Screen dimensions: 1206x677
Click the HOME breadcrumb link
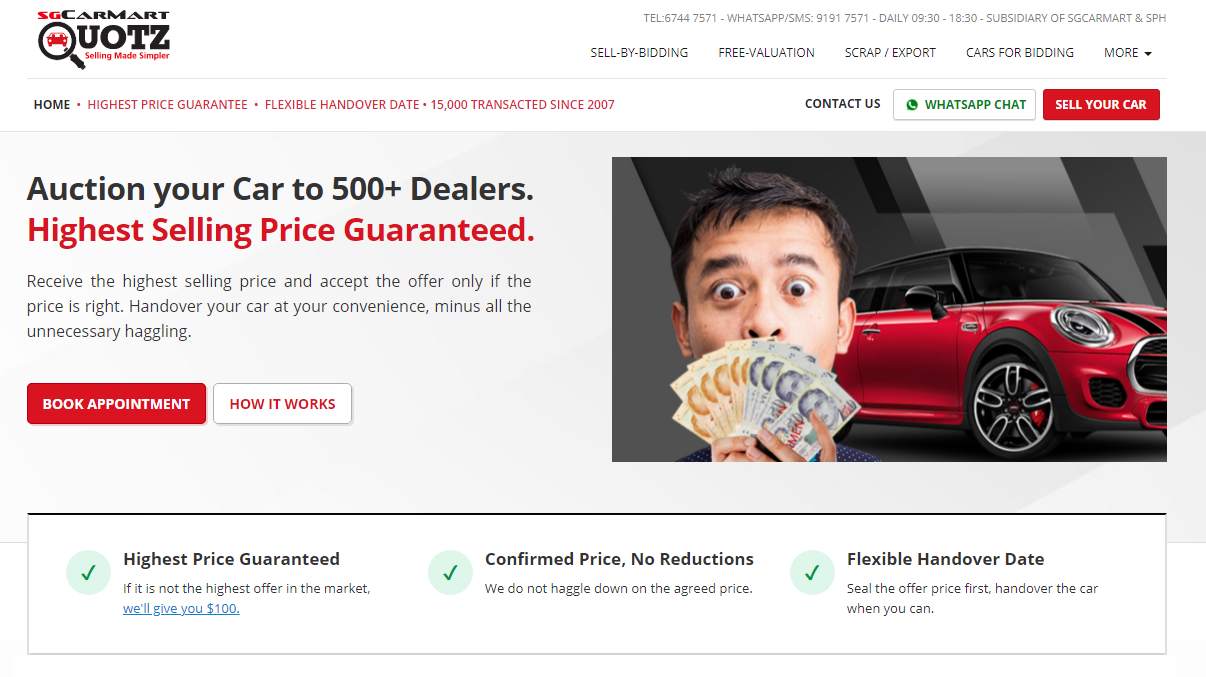point(52,105)
